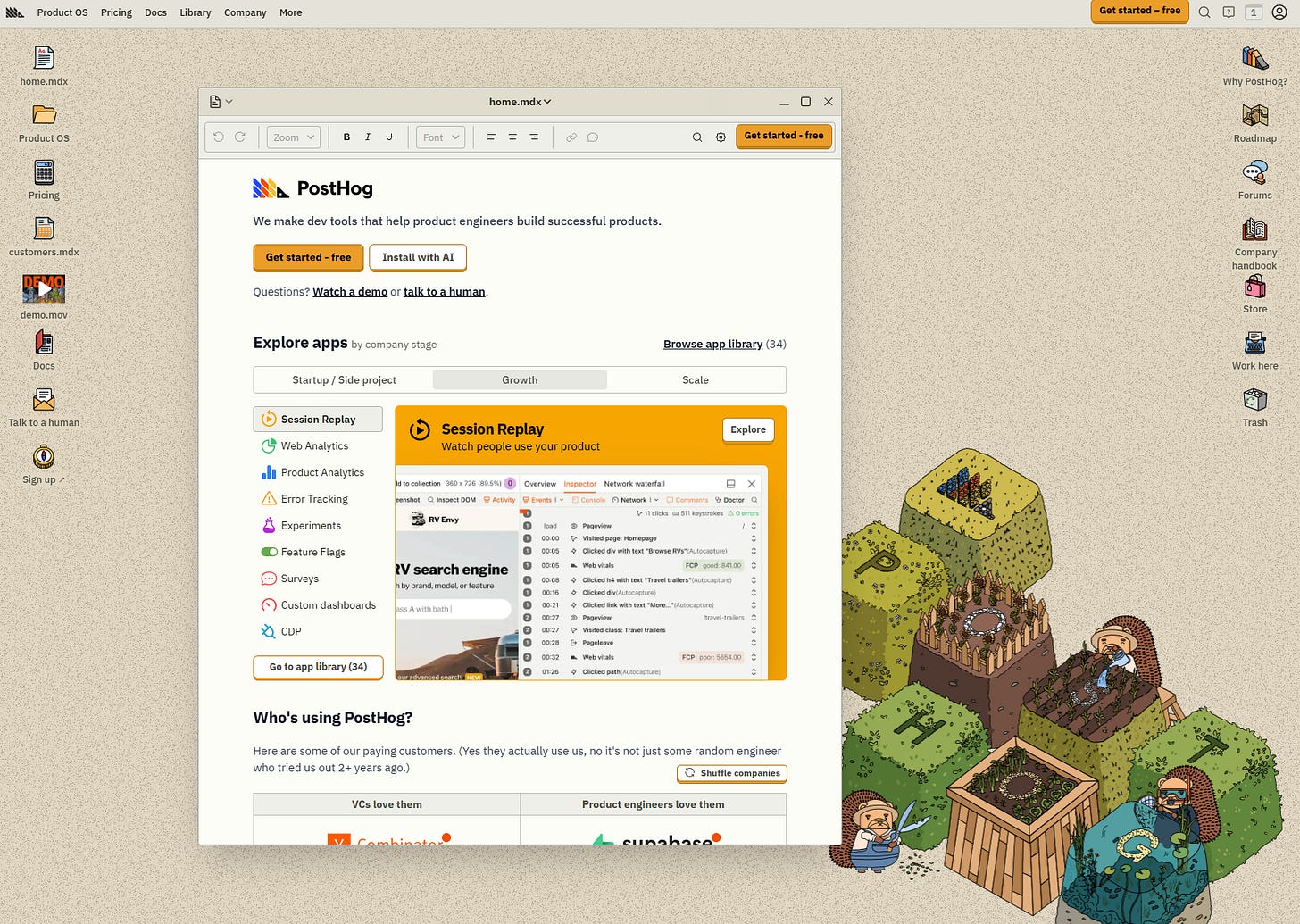
Task: Open the Pricing menu item
Action: 116,12
